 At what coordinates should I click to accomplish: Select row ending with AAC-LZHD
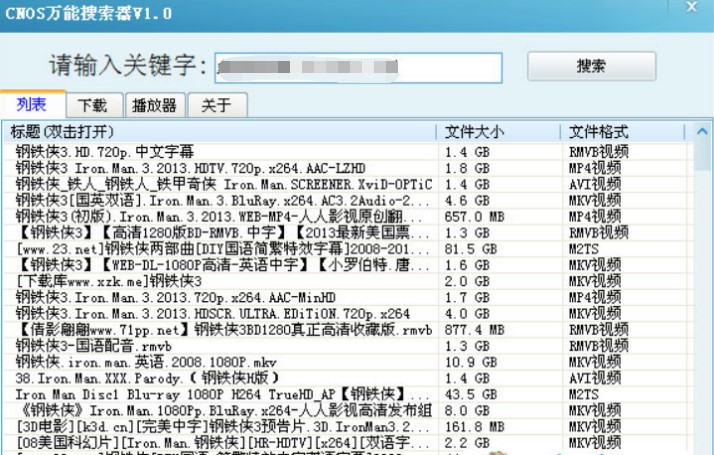(348, 168)
